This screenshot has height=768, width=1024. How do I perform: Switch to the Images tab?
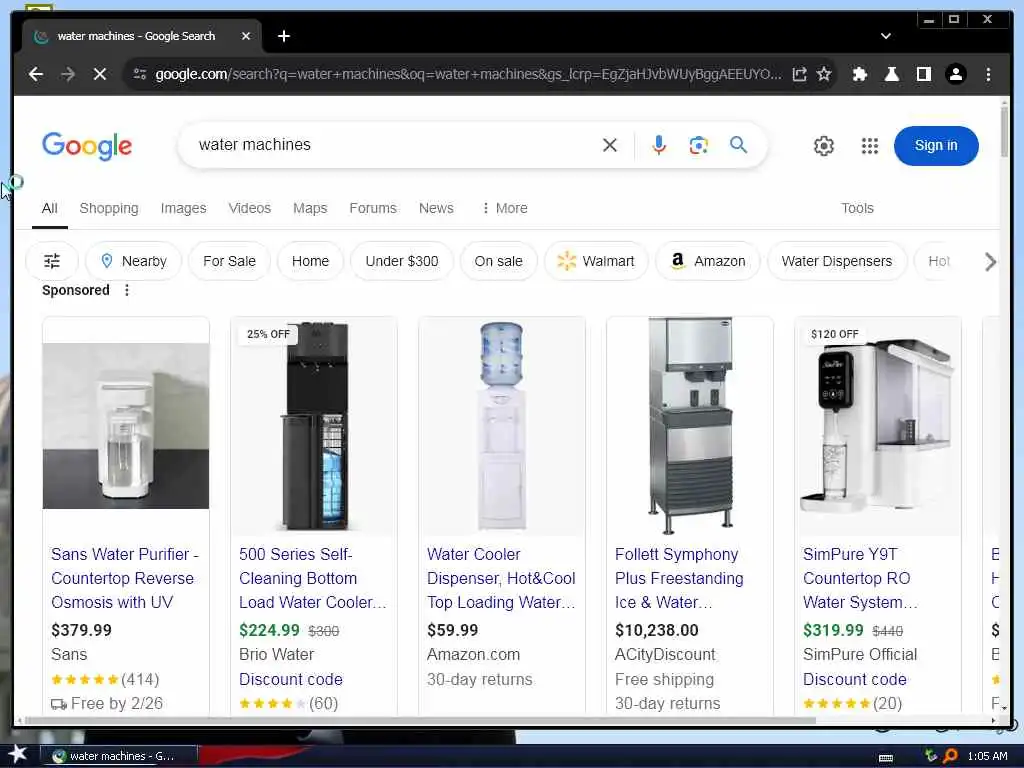(184, 208)
